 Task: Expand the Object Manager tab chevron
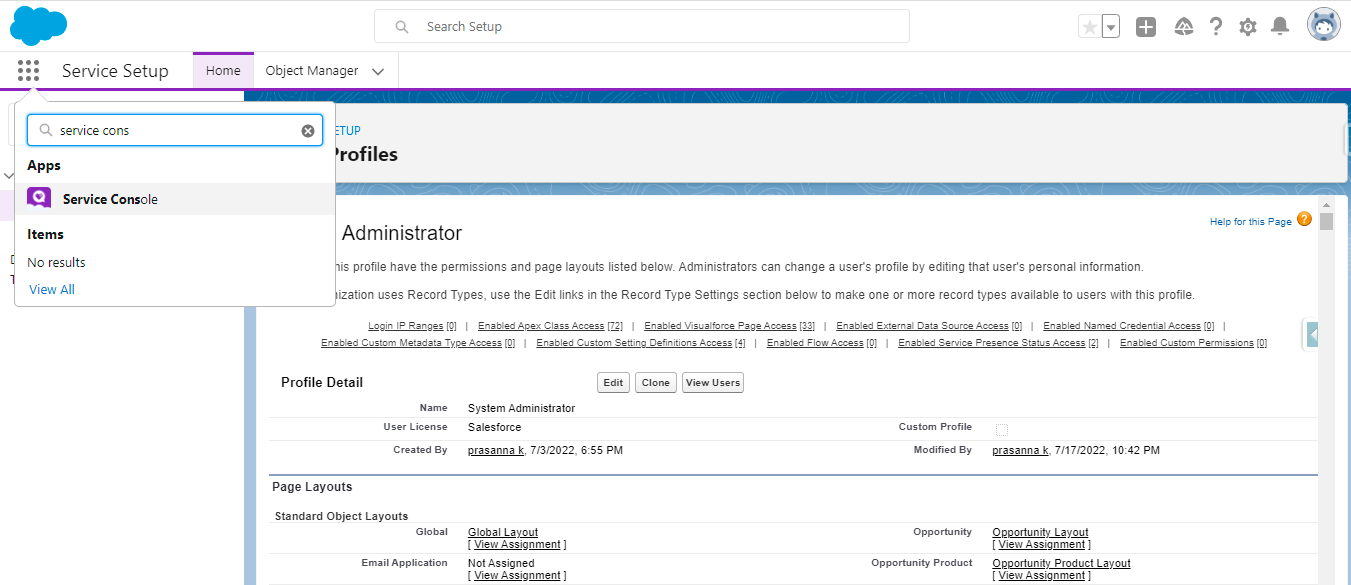378,71
